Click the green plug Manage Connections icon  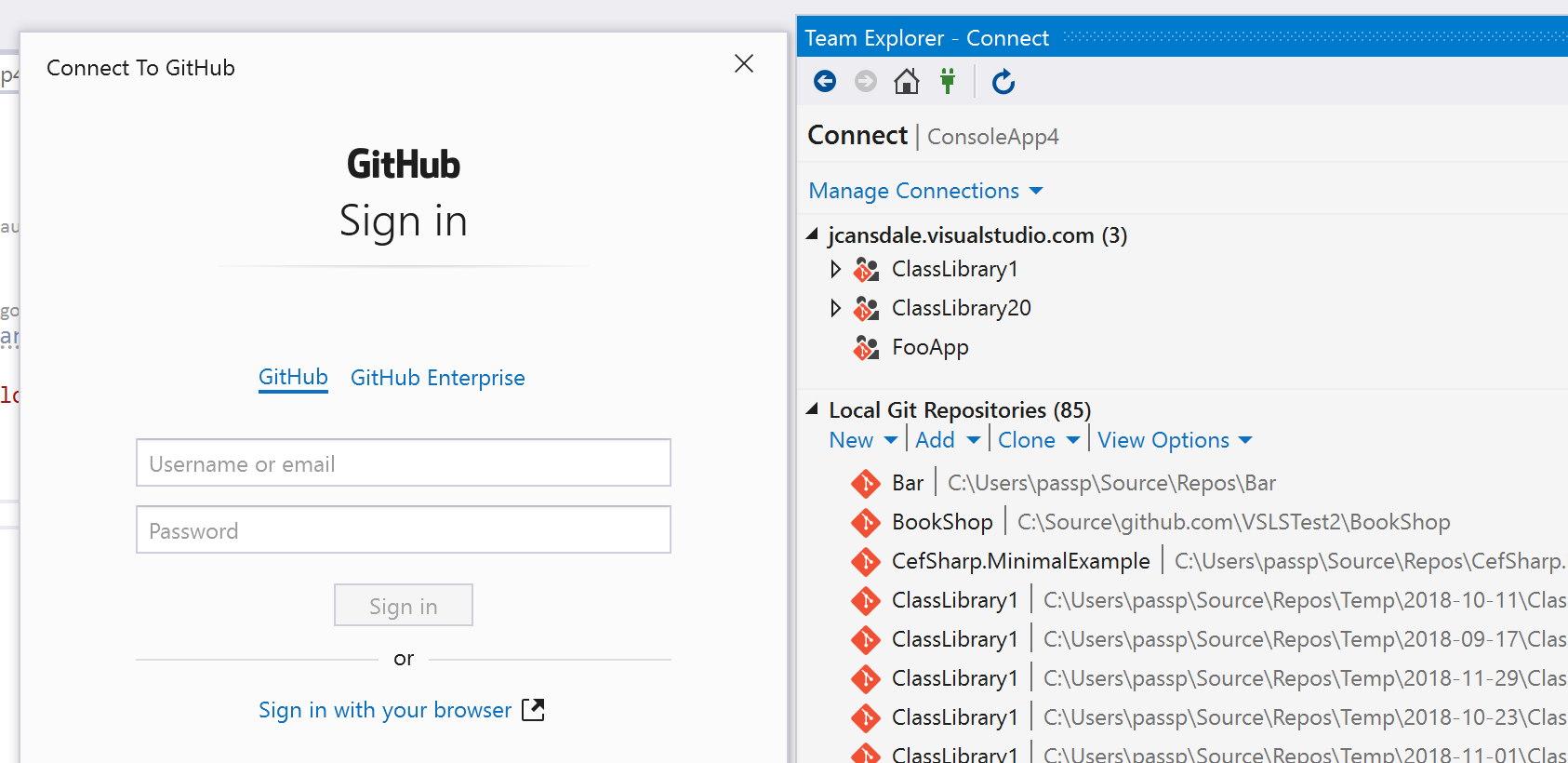948,81
